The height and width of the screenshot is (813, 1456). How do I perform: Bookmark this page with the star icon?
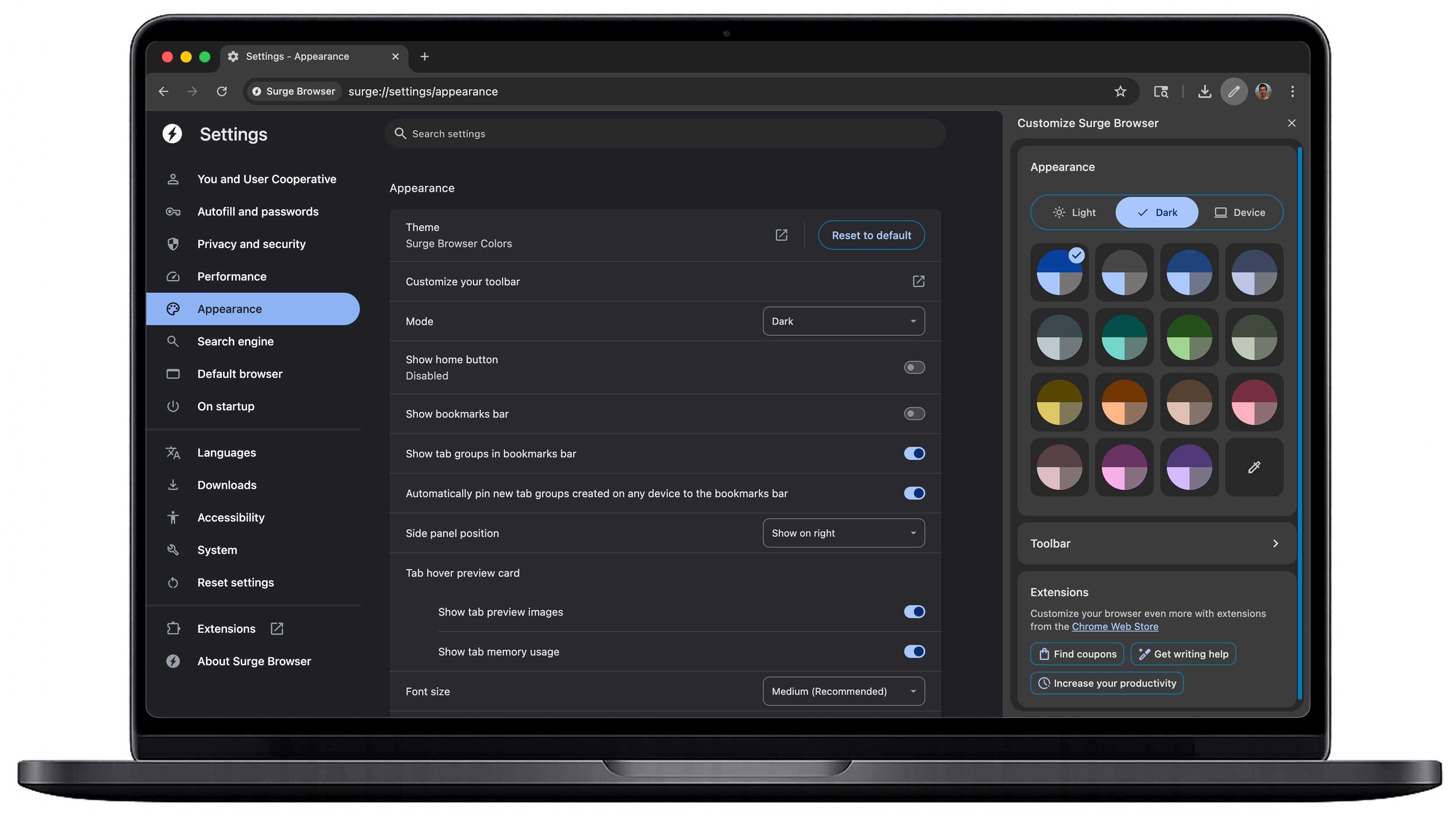click(x=1120, y=91)
